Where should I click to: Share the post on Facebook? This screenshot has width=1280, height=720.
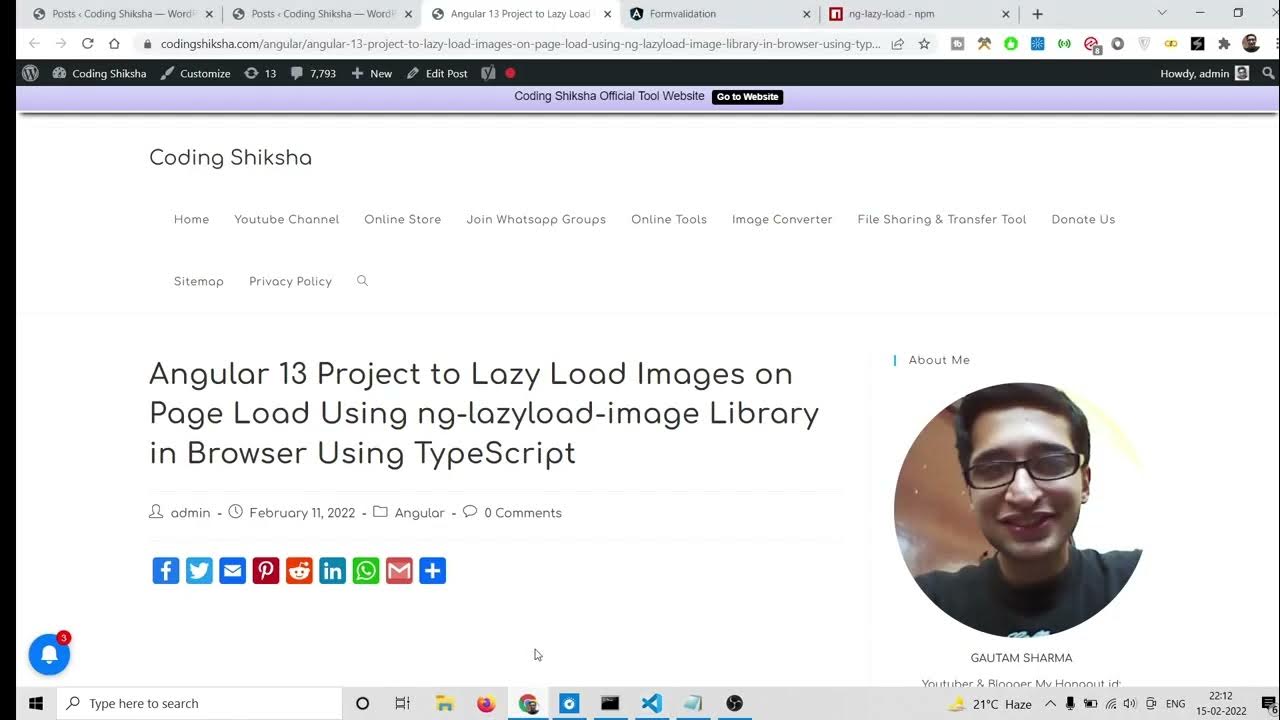point(166,571)
